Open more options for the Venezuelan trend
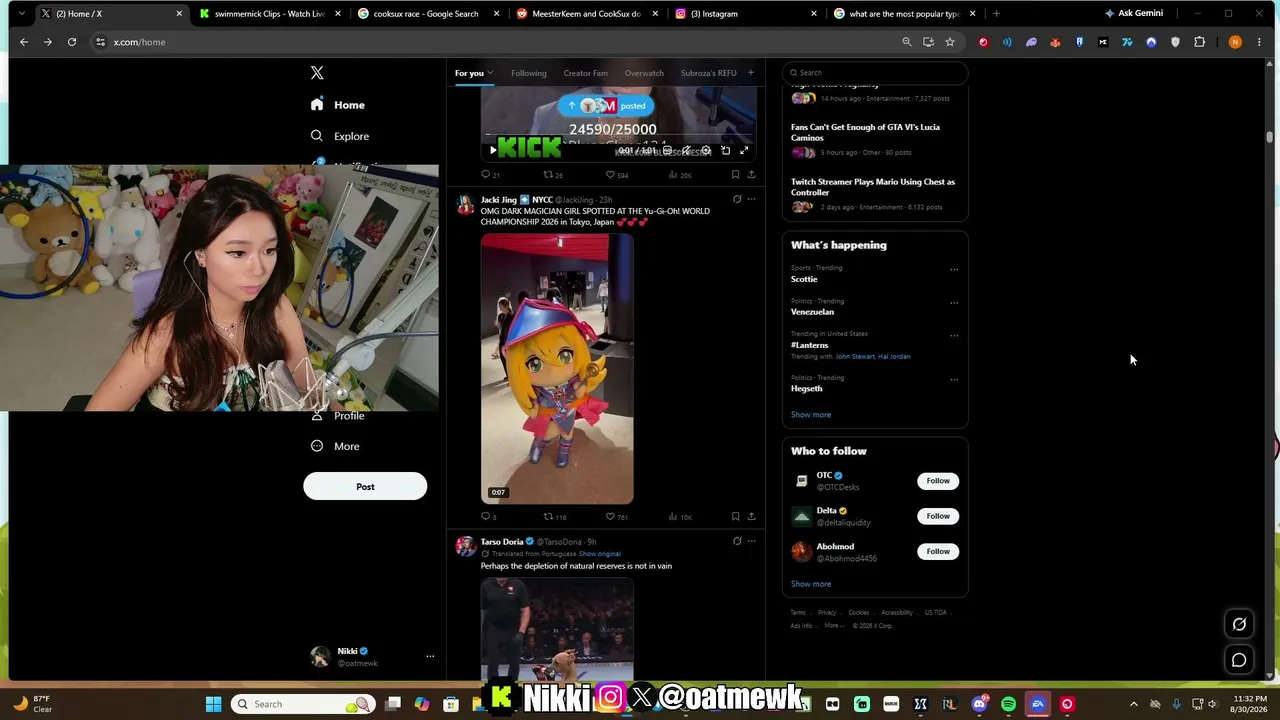 point(954,302)
